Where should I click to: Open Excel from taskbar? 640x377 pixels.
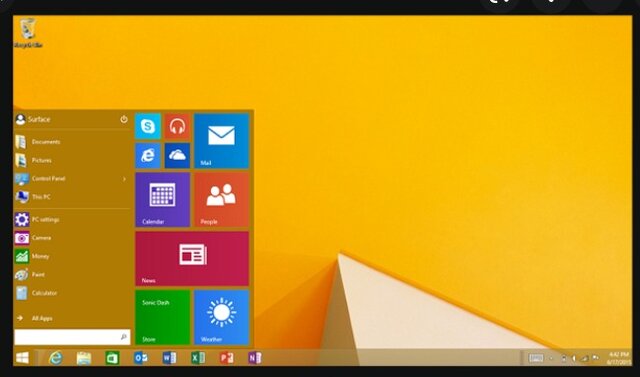(x=198, y=358)
